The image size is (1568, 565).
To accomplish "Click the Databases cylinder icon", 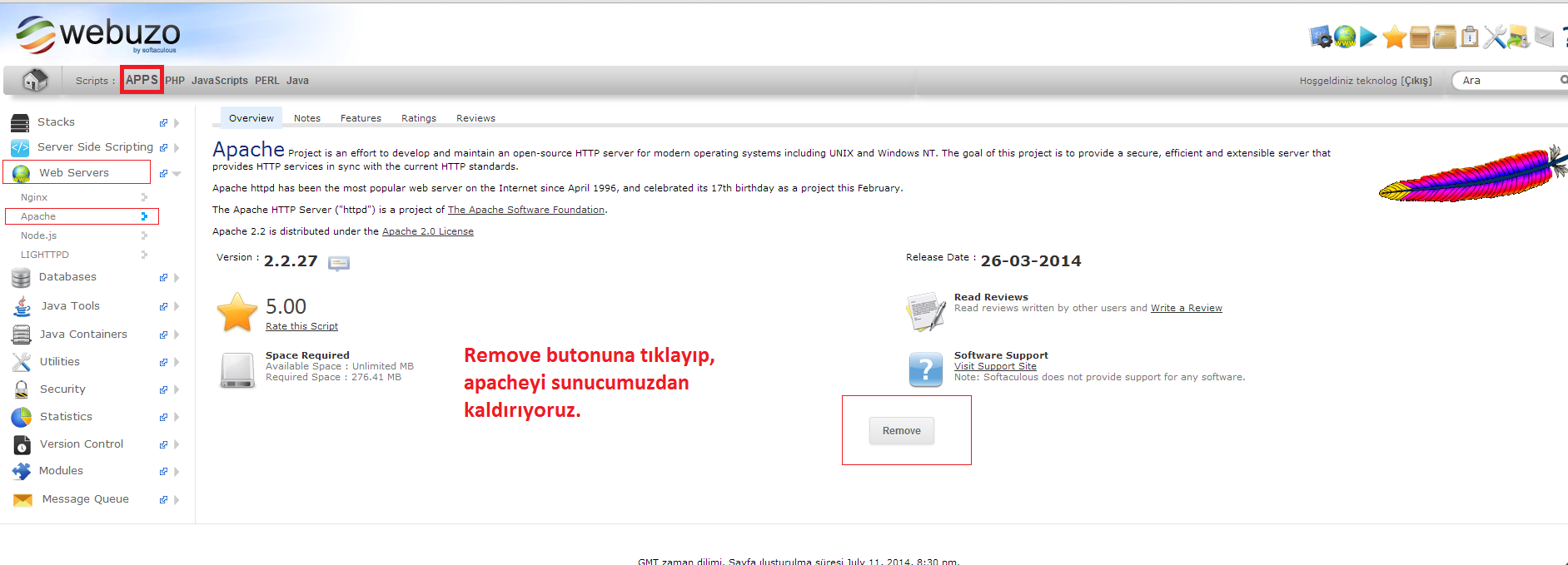I will [x=21, y=277].
